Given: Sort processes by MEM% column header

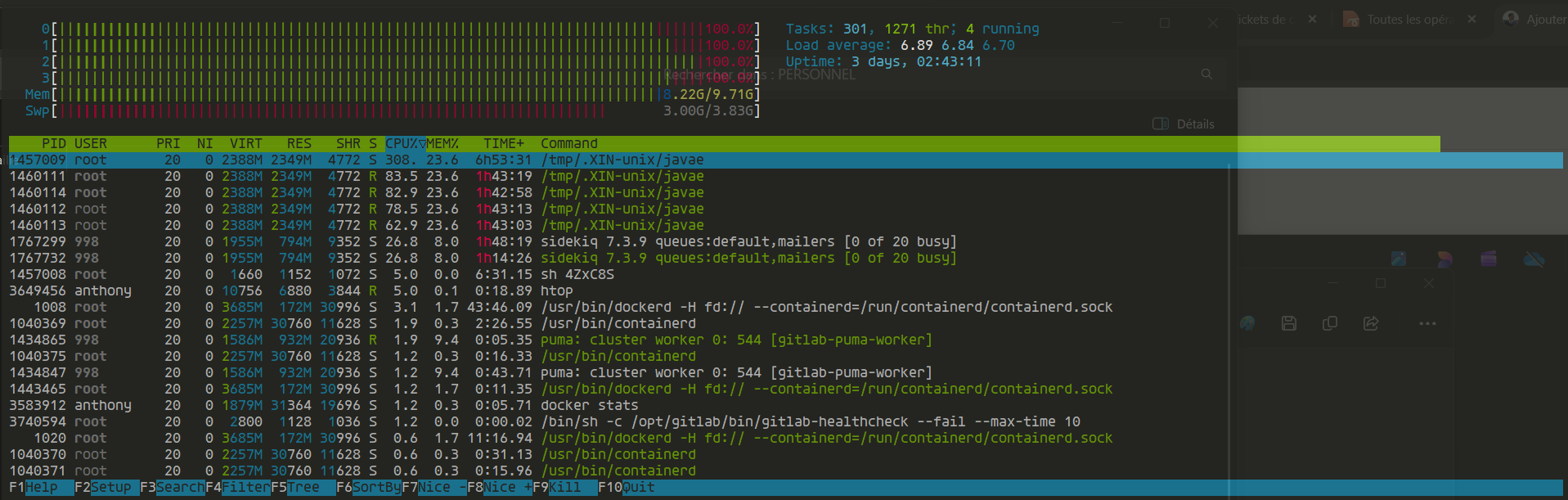Looking at the screenshot, I should click(x=443, y=144).
